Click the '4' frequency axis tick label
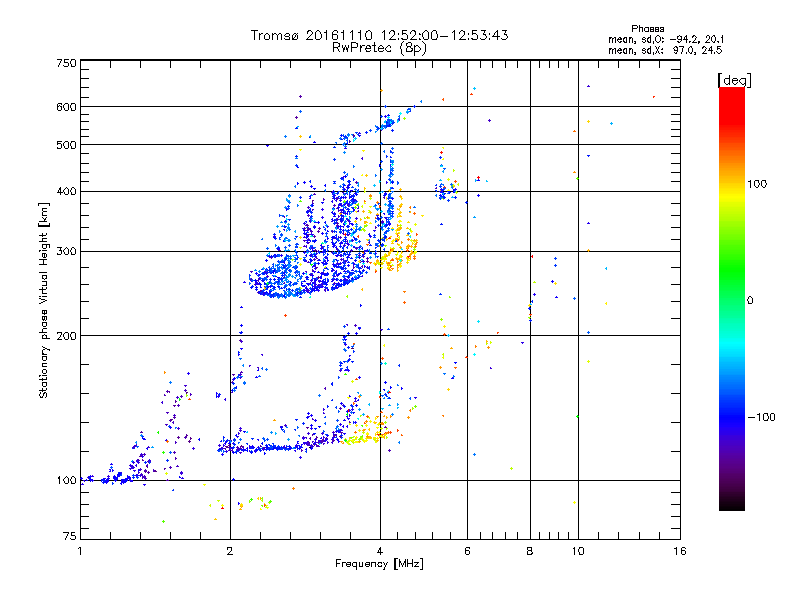800x600 pixels. click(x=380, y=551)
